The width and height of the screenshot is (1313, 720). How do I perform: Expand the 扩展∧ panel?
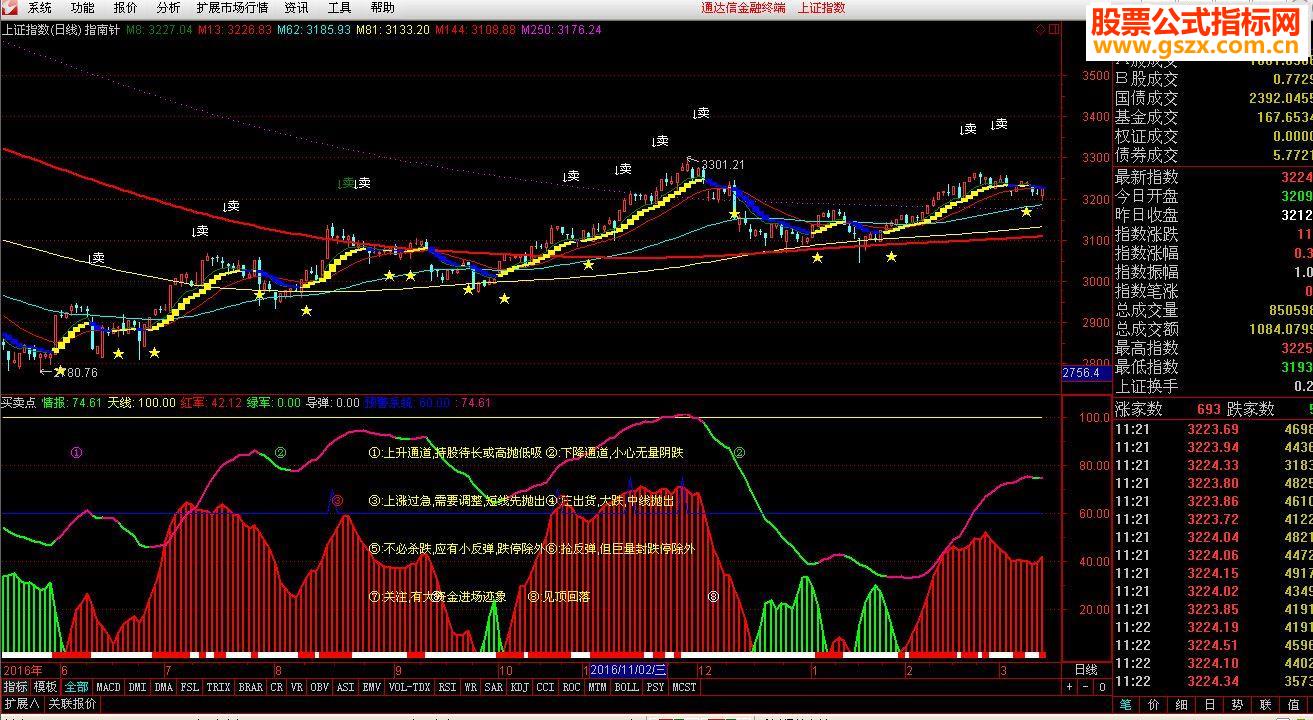(x=21, y=704)
